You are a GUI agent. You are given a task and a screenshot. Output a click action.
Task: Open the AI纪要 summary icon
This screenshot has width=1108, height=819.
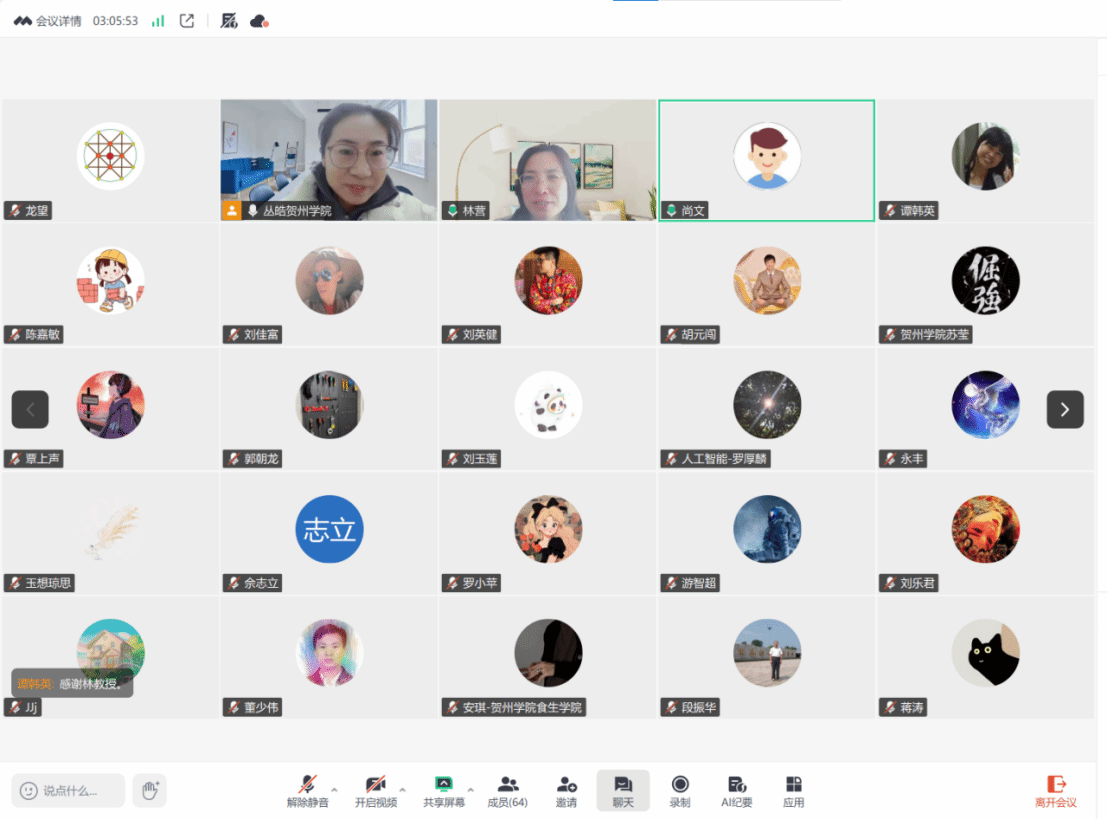pos(736,790)
